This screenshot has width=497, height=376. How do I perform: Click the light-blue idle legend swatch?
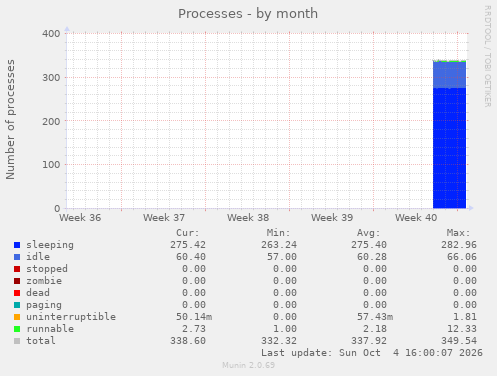pyautogui.click(x=17, y=257)
